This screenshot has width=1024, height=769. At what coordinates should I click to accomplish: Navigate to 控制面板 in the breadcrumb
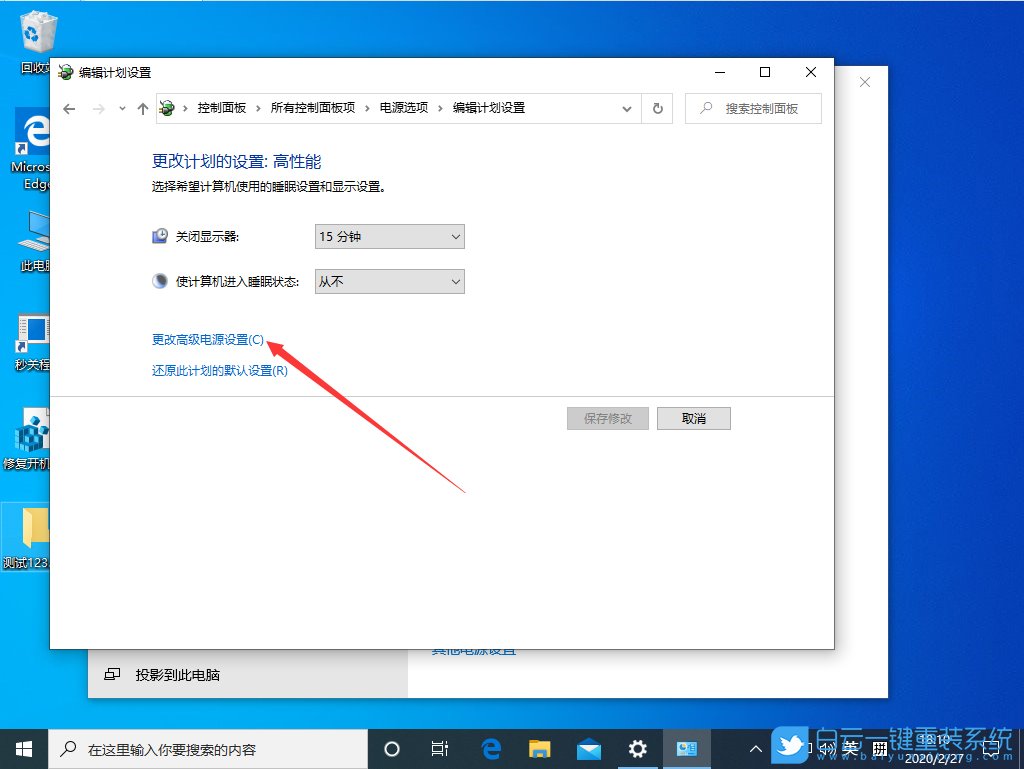[221, 107]
